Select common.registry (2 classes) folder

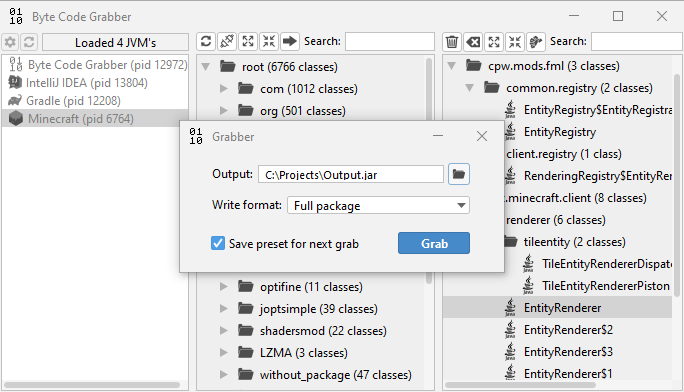point(568,88)
